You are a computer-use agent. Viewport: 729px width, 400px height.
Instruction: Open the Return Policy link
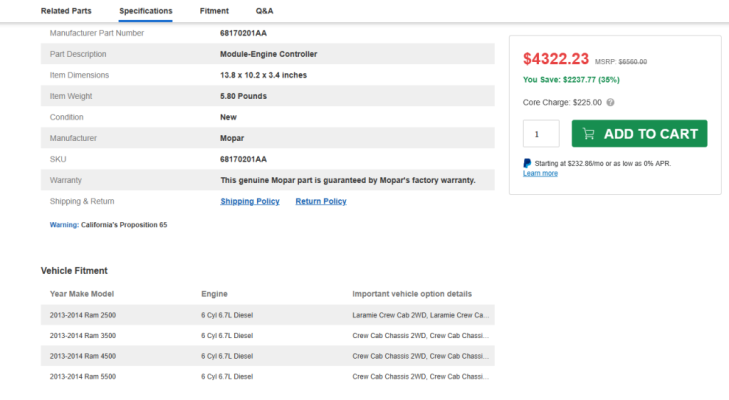click(321, 201)
